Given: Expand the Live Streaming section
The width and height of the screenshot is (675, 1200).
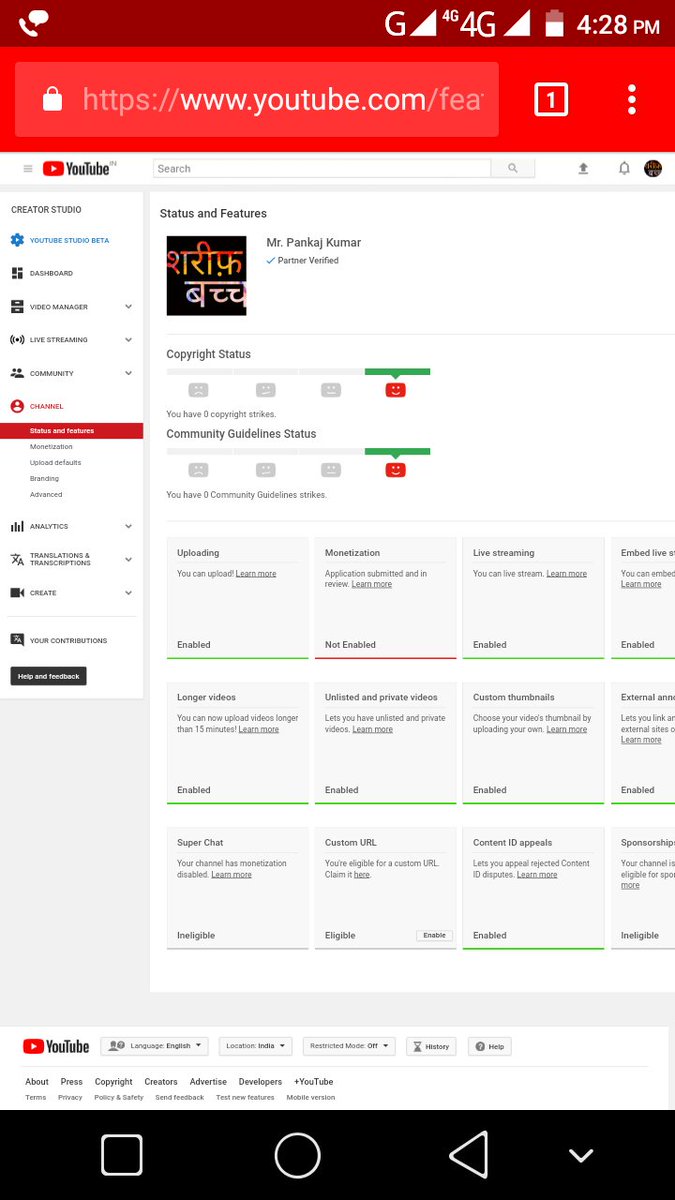Looking at the screenshot, I should coord(128,340).
